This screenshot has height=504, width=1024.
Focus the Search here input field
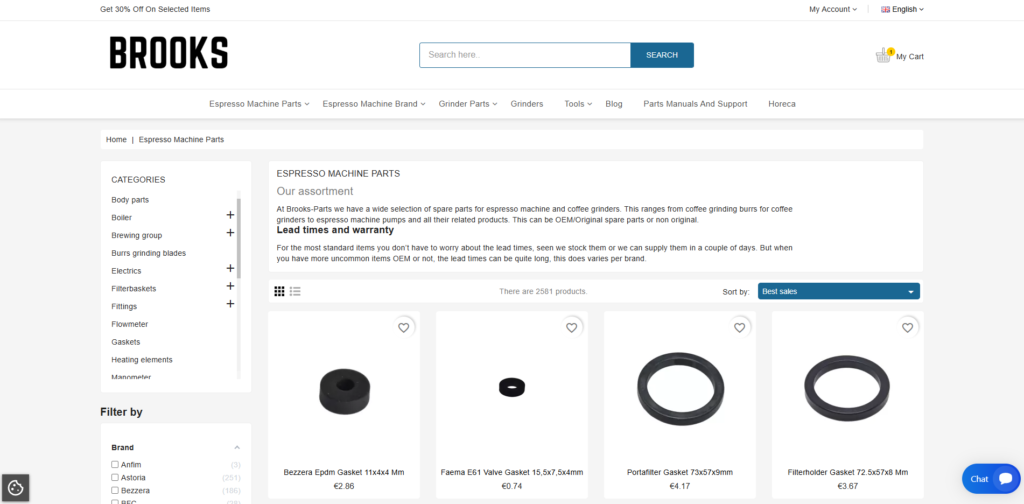click(525, 55)
